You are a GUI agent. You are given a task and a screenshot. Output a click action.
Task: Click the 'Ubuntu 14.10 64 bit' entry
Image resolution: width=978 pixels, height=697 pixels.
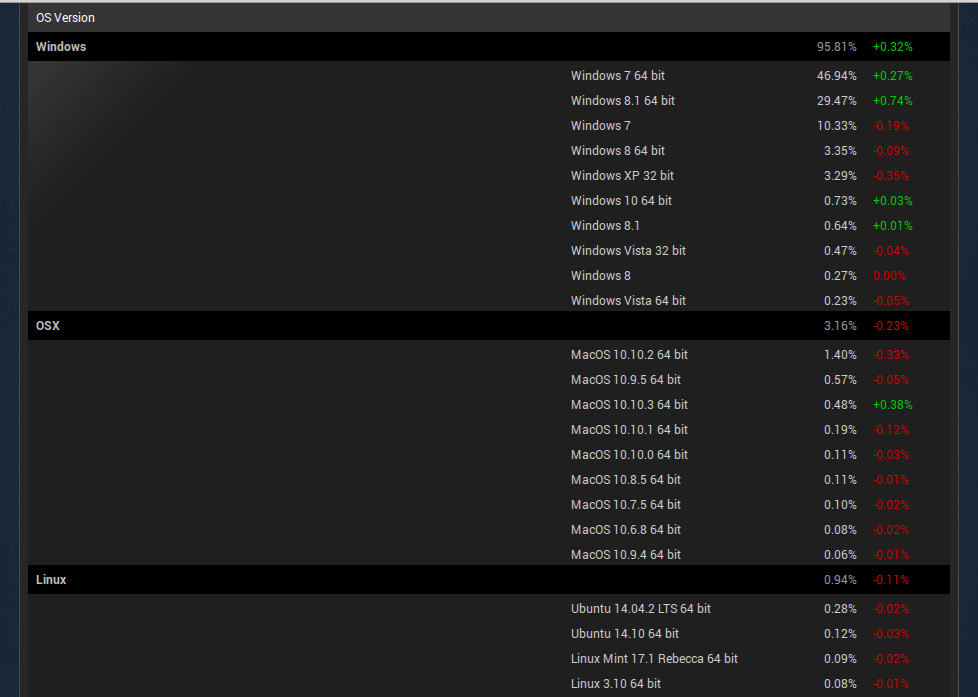click(x=624, y=633)
